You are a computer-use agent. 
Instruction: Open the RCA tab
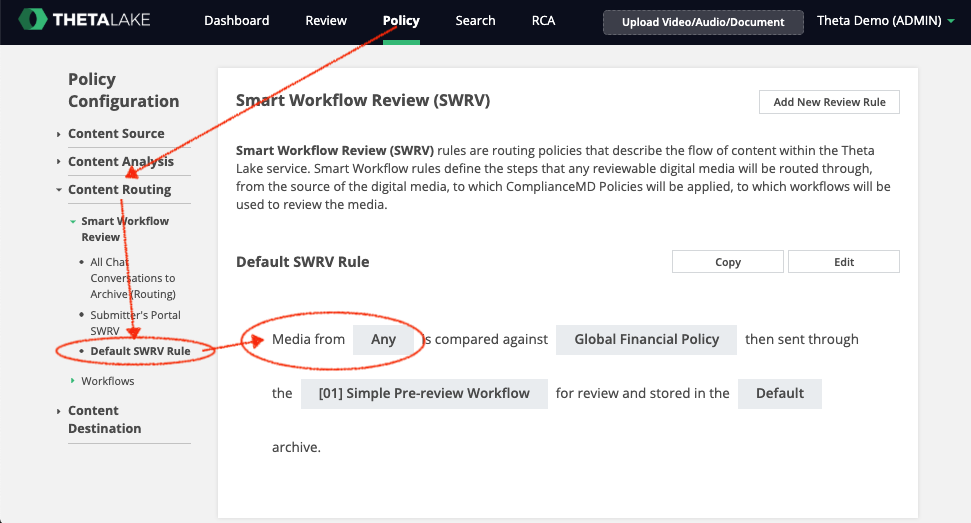(x=543, y=20)
